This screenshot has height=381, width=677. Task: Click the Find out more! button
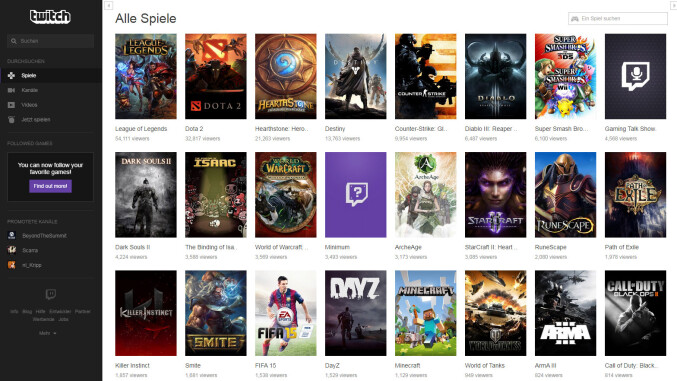coord(51,186)
